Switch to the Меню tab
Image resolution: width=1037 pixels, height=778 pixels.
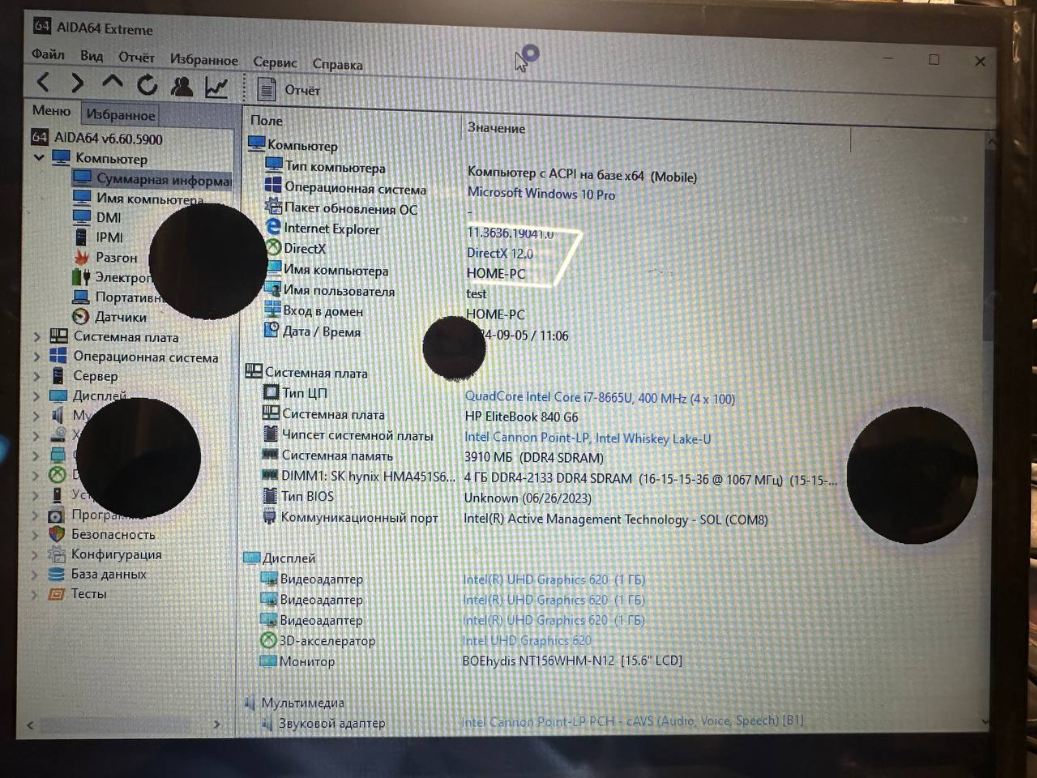(52, 110)
